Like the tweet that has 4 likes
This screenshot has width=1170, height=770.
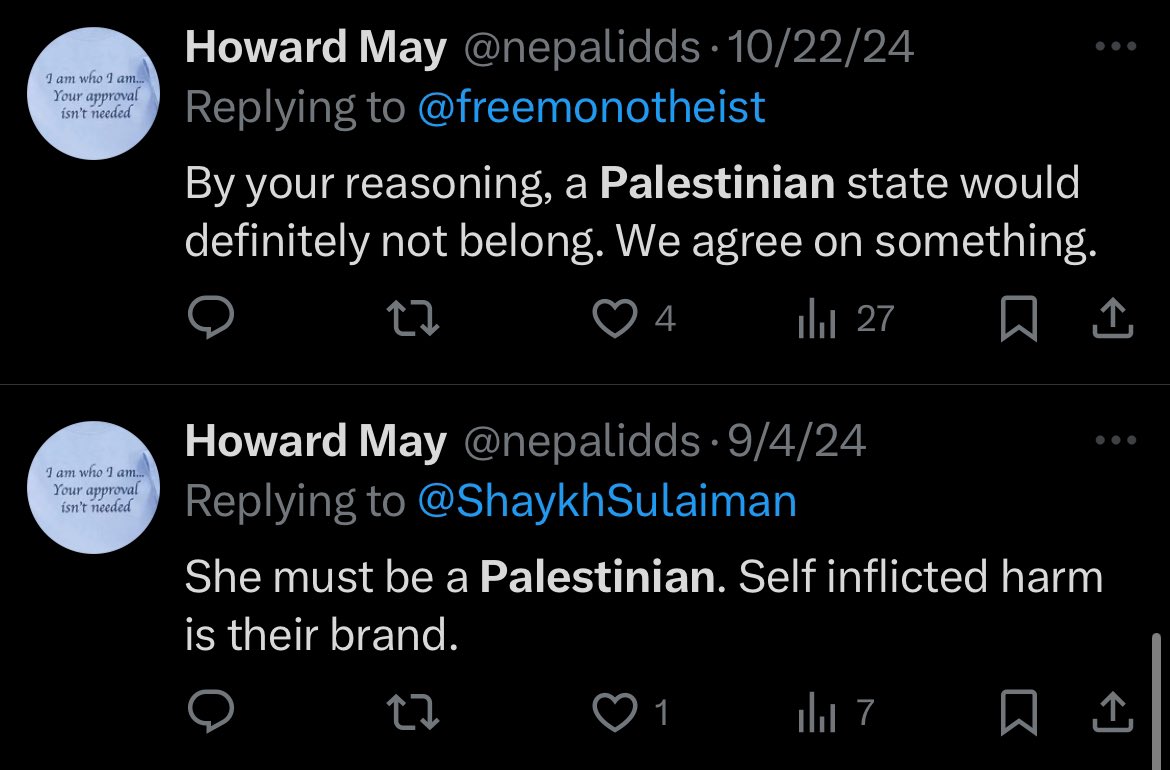(x=615, y=318)
